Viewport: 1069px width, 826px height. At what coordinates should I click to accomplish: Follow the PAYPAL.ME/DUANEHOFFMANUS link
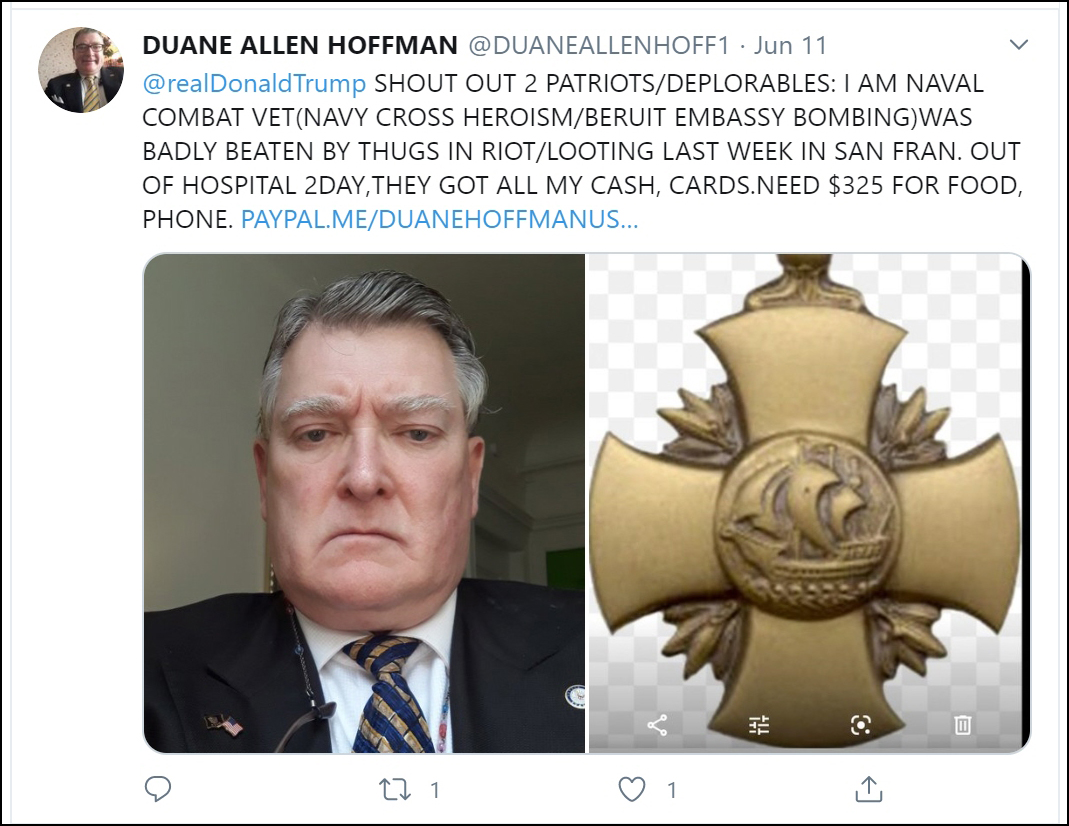pyautogui.click(x=440, y=219)
